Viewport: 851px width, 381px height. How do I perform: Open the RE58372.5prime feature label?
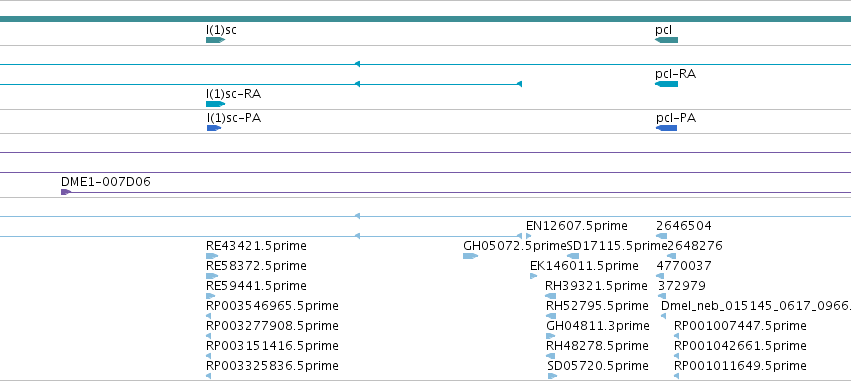tap(256, 265)
